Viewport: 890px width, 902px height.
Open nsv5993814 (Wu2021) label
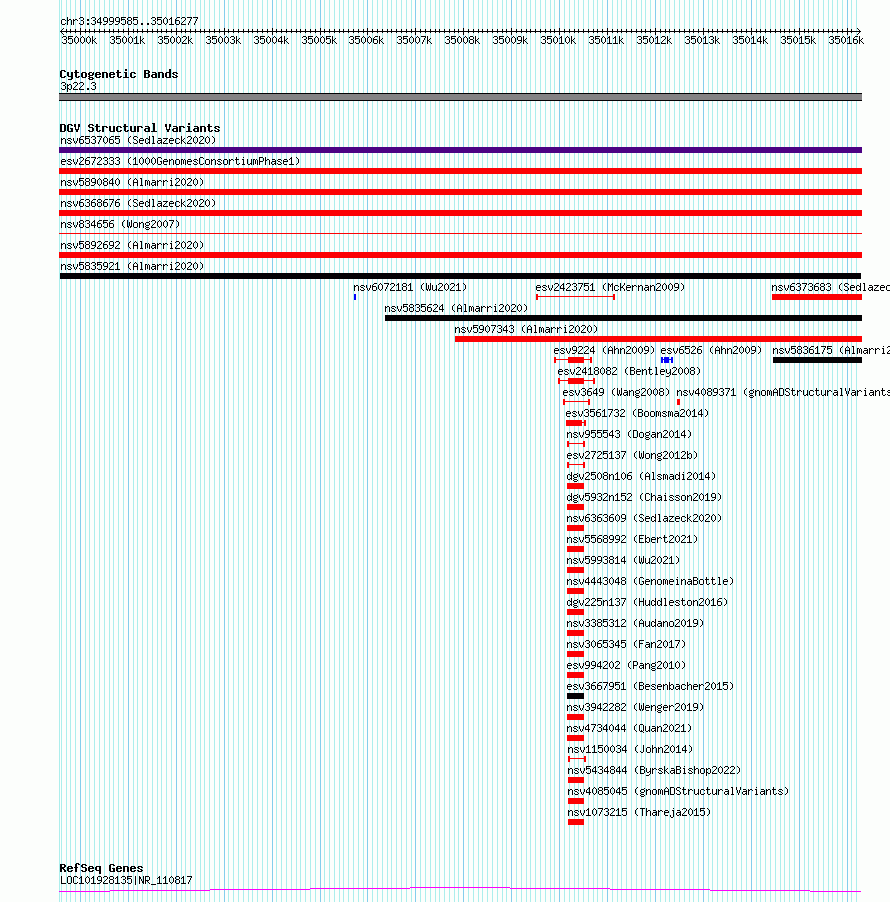623,560
